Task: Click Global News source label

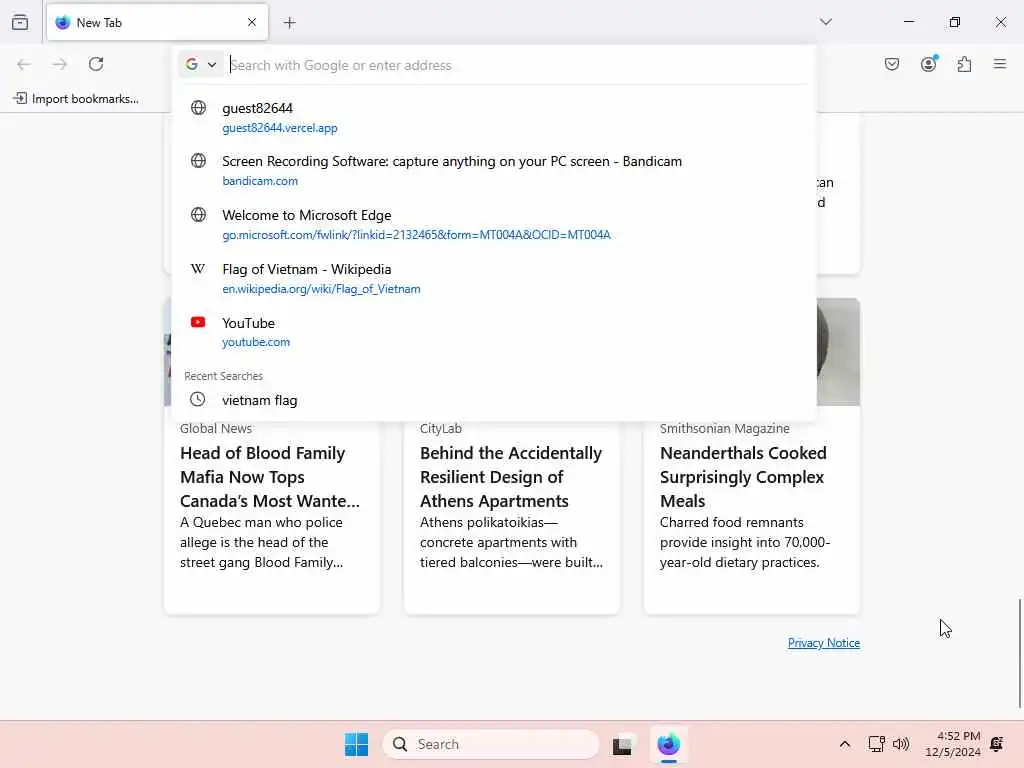Action: (x=216, y=428)
